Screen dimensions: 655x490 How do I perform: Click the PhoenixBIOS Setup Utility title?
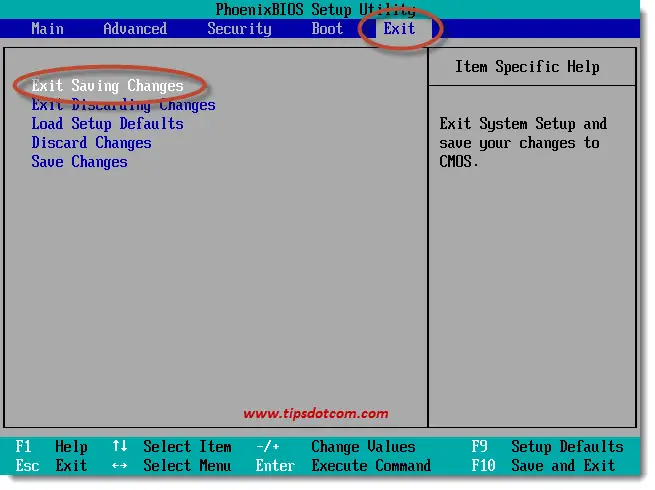click(315, 9)
